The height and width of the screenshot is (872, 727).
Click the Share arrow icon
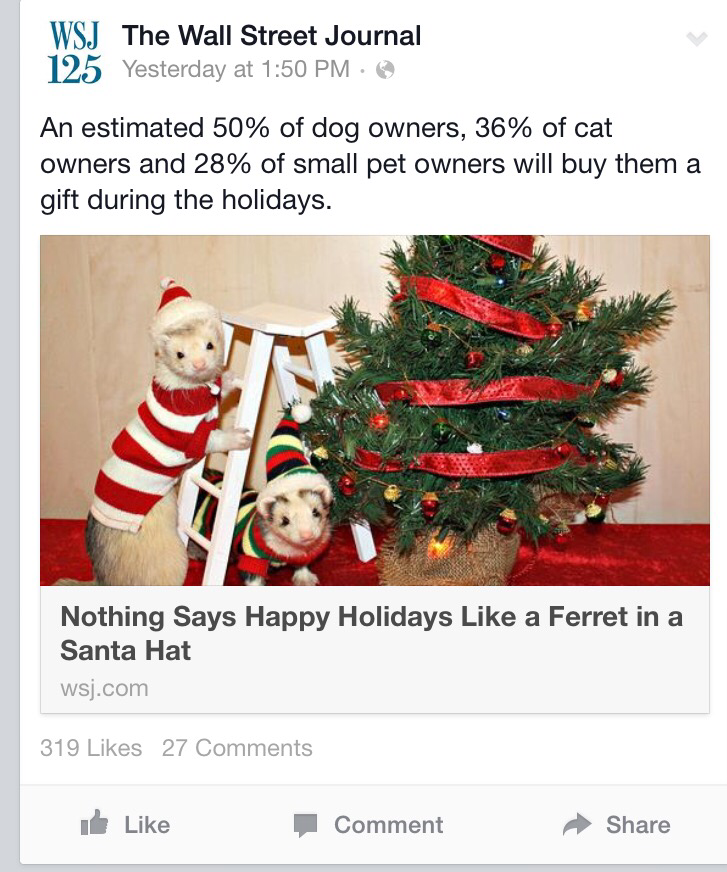pyautogui.click(x=577, y=824)
